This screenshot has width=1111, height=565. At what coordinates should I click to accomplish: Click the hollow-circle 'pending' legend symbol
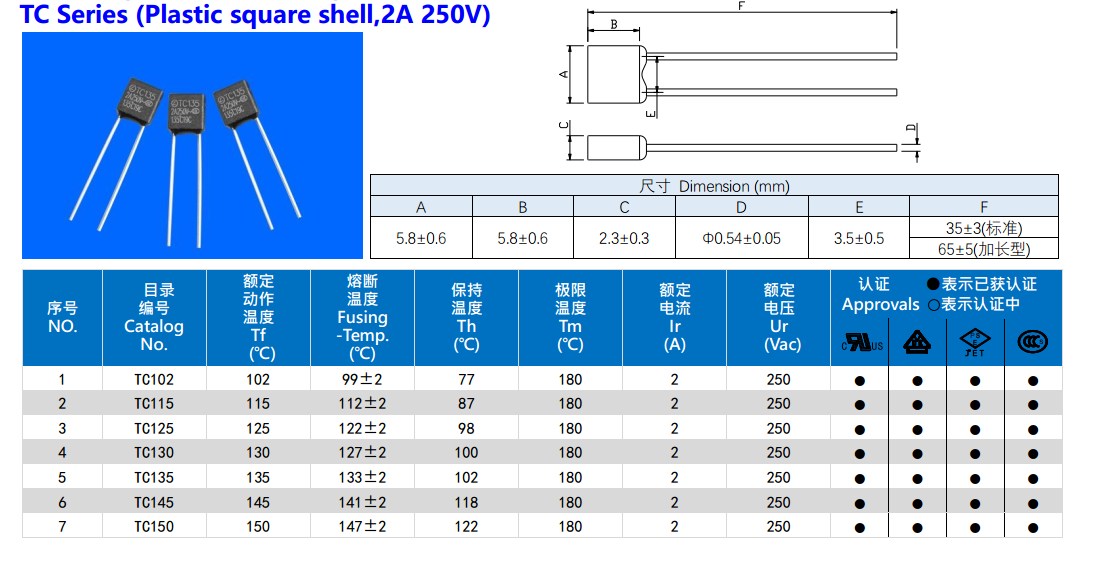(933, 305)
